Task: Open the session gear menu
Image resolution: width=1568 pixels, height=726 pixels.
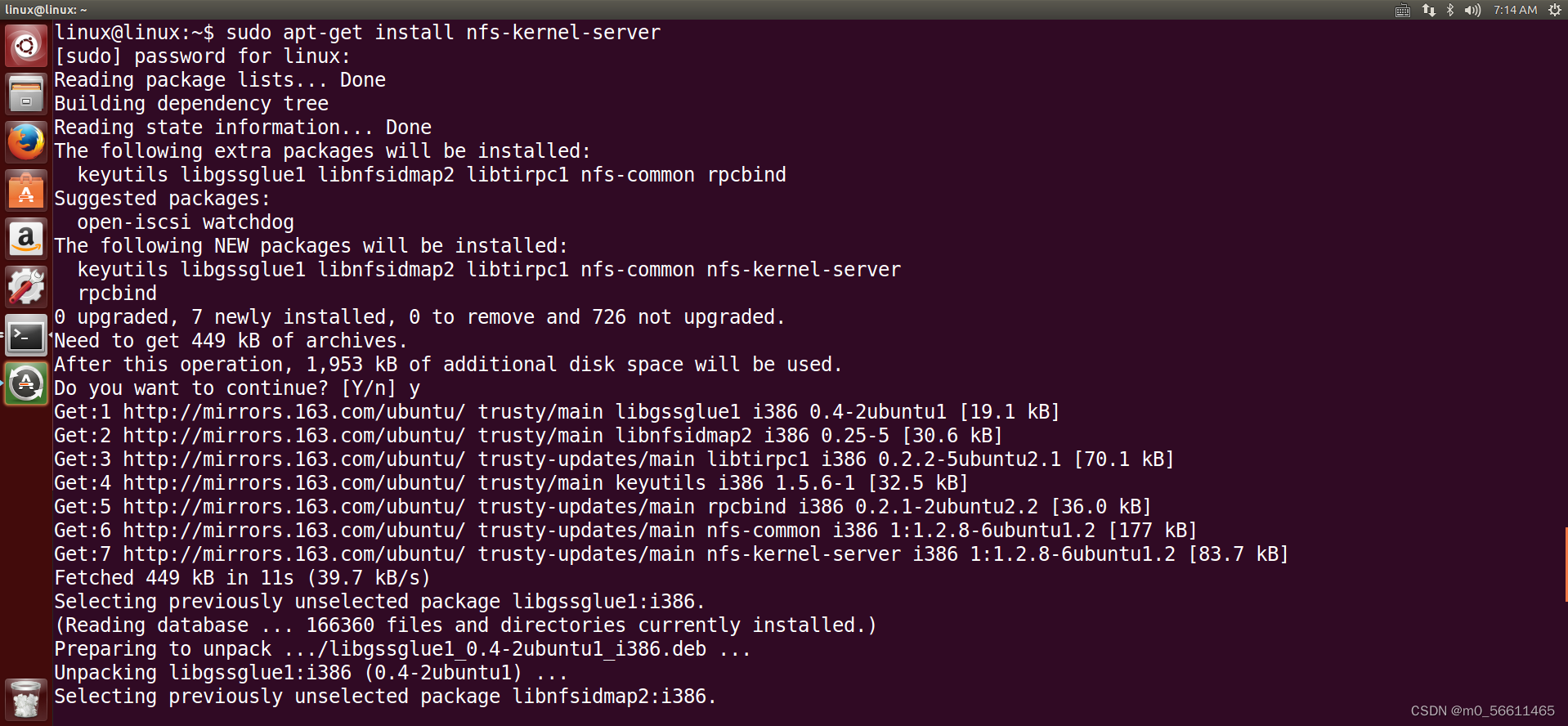Action: [1554, 10]
